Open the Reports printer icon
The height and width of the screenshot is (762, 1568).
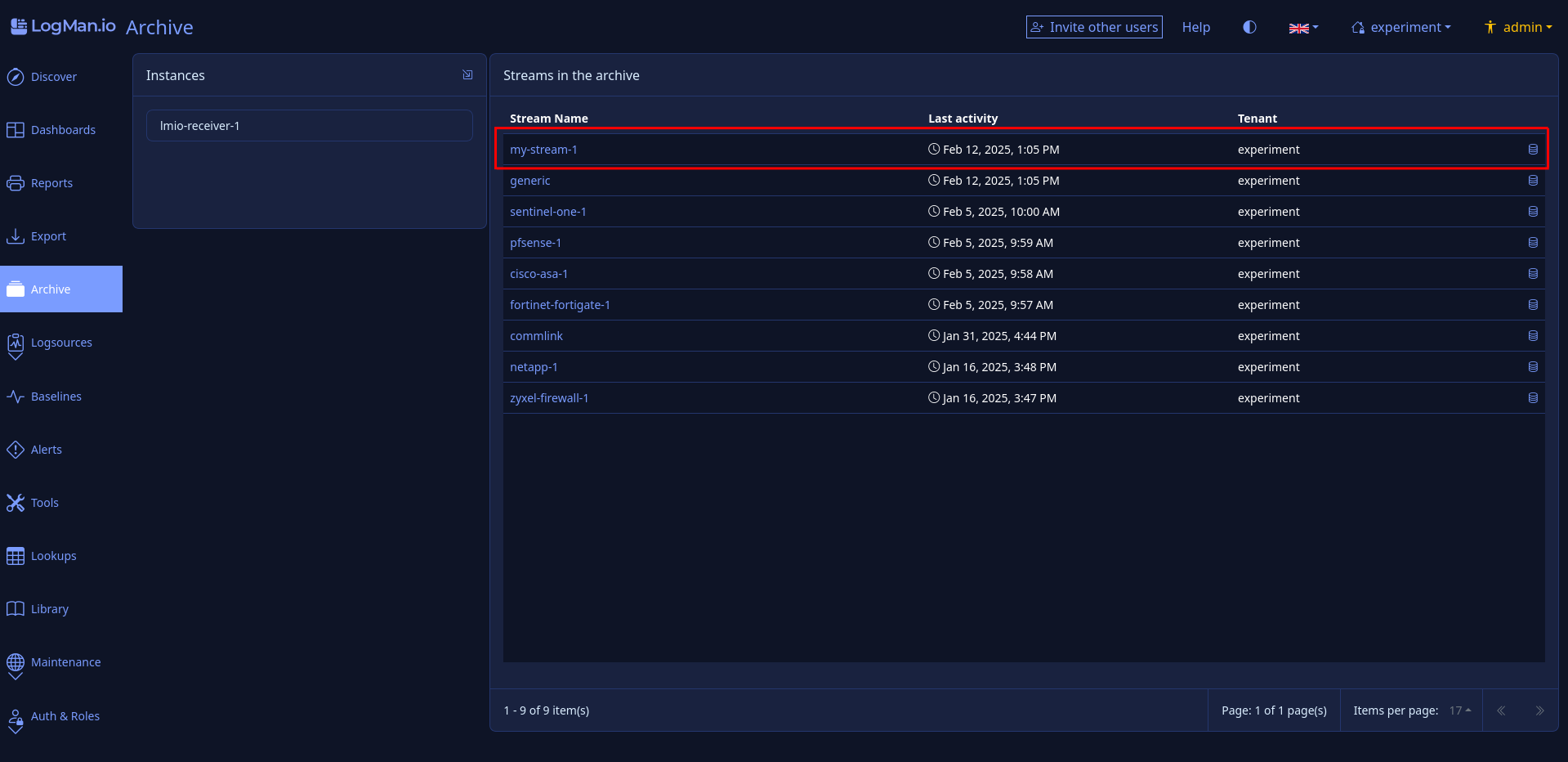pos(16,183)
